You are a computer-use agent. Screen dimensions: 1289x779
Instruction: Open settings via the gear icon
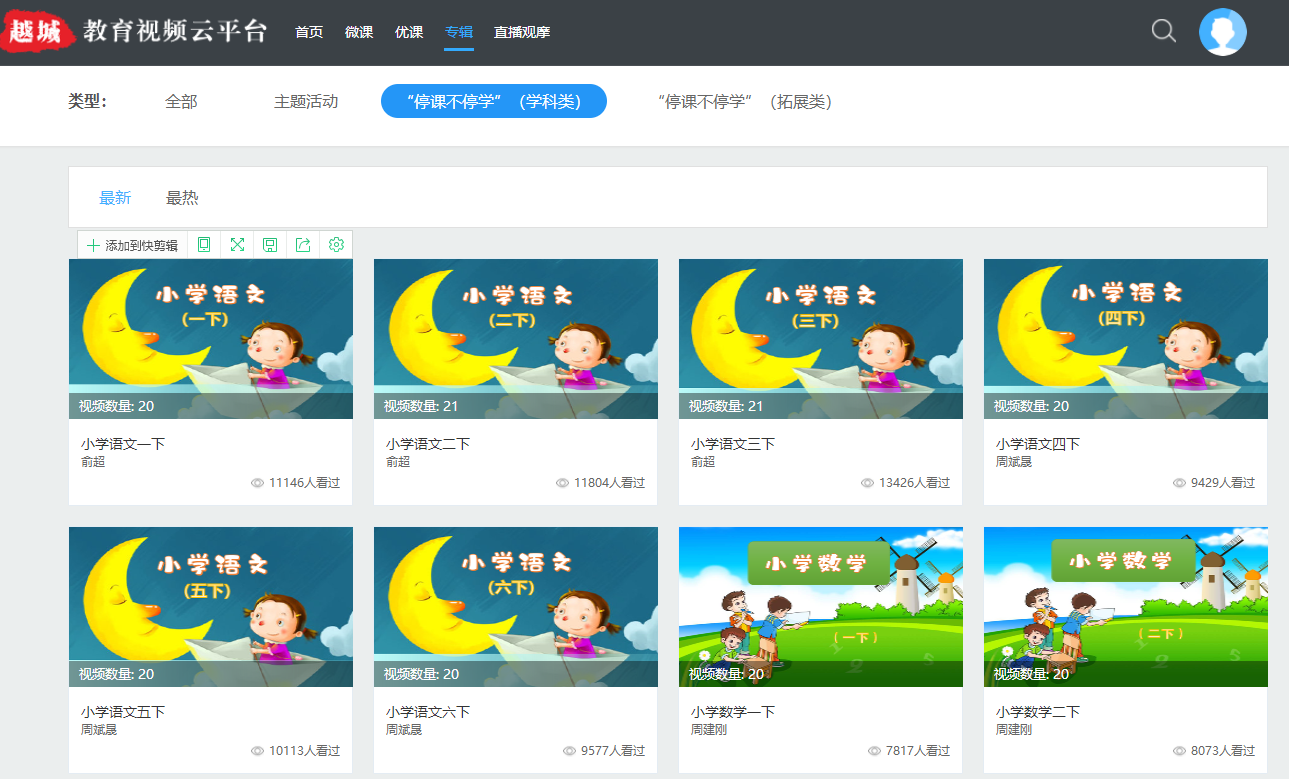pos(336,244)
